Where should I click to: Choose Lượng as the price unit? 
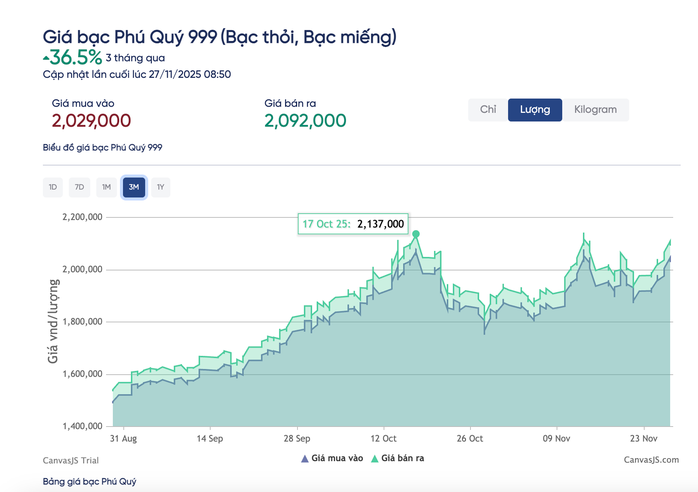point(535,109)
